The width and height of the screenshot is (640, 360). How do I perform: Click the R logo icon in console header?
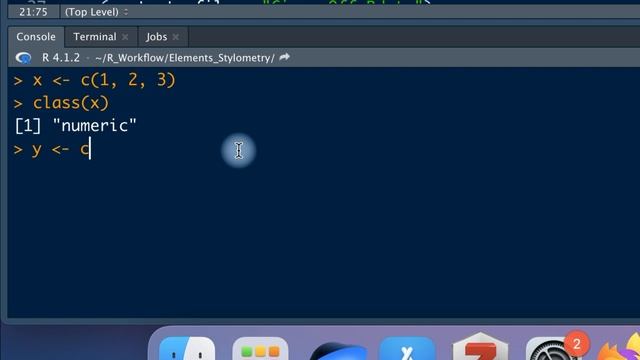tap(23, 58)
